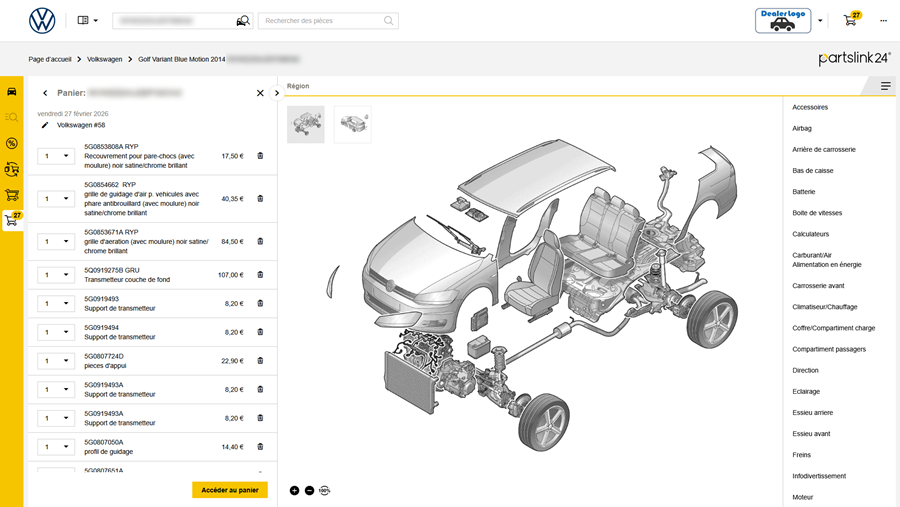Zoom in on the diagram with plus icon
900x507 pixels.
tap(294, 490)
